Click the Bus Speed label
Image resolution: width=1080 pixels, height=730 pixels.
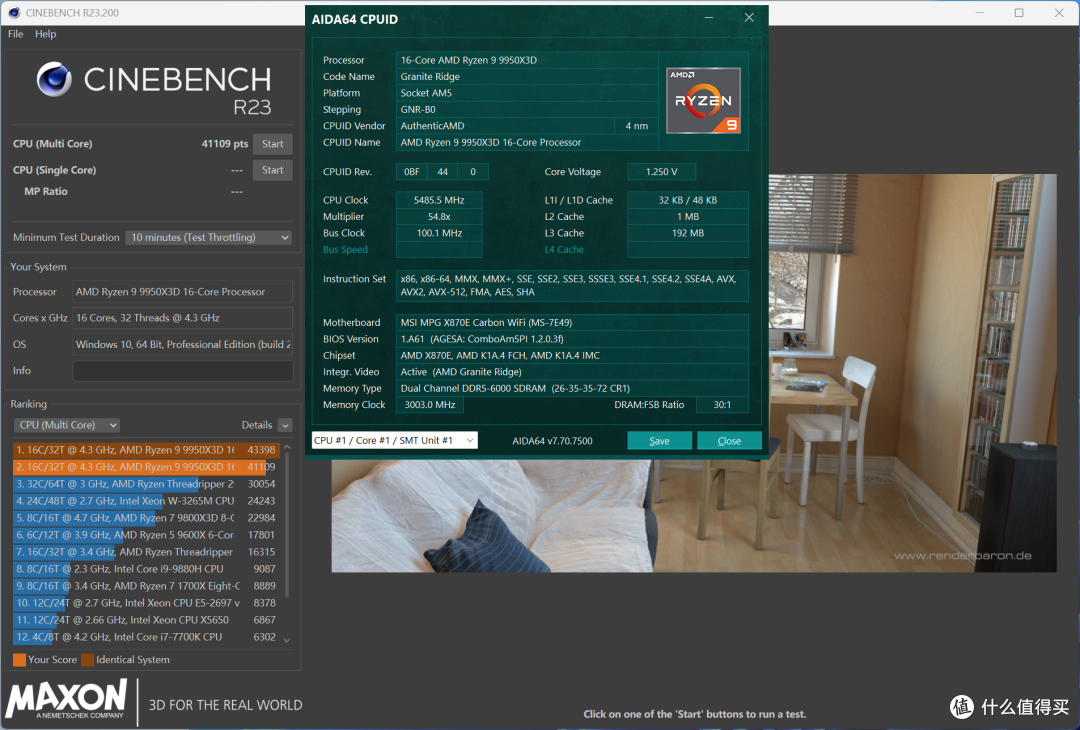click(x=345, y=250)
